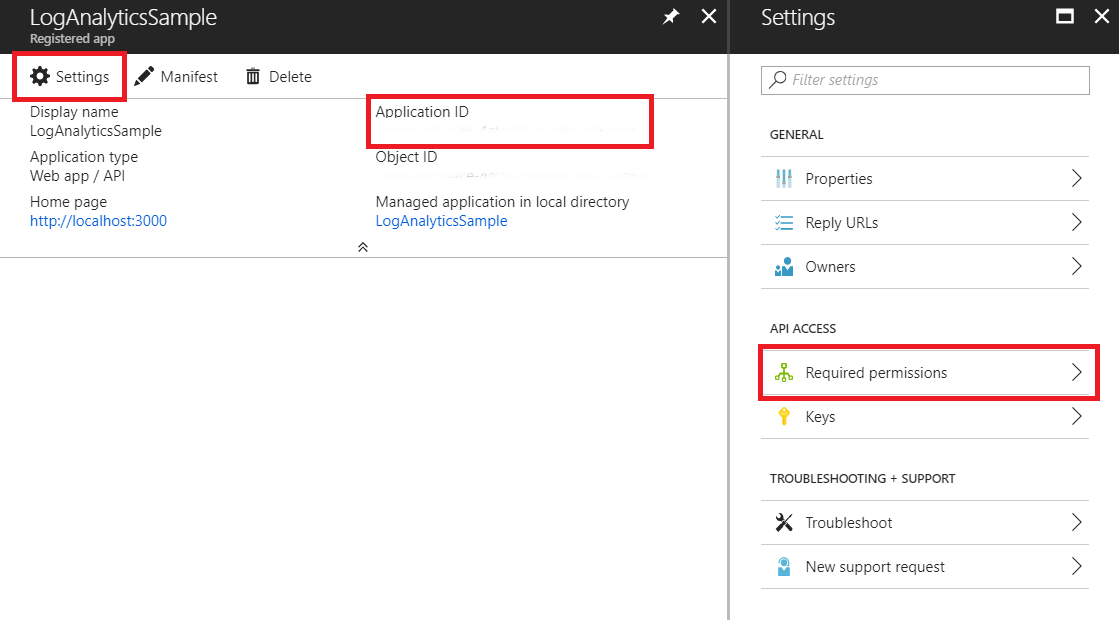Image resolution: width=1119 pixels, height=620 pixels.
Task: Click the GENERAL section heading
Action: [796, 135]
